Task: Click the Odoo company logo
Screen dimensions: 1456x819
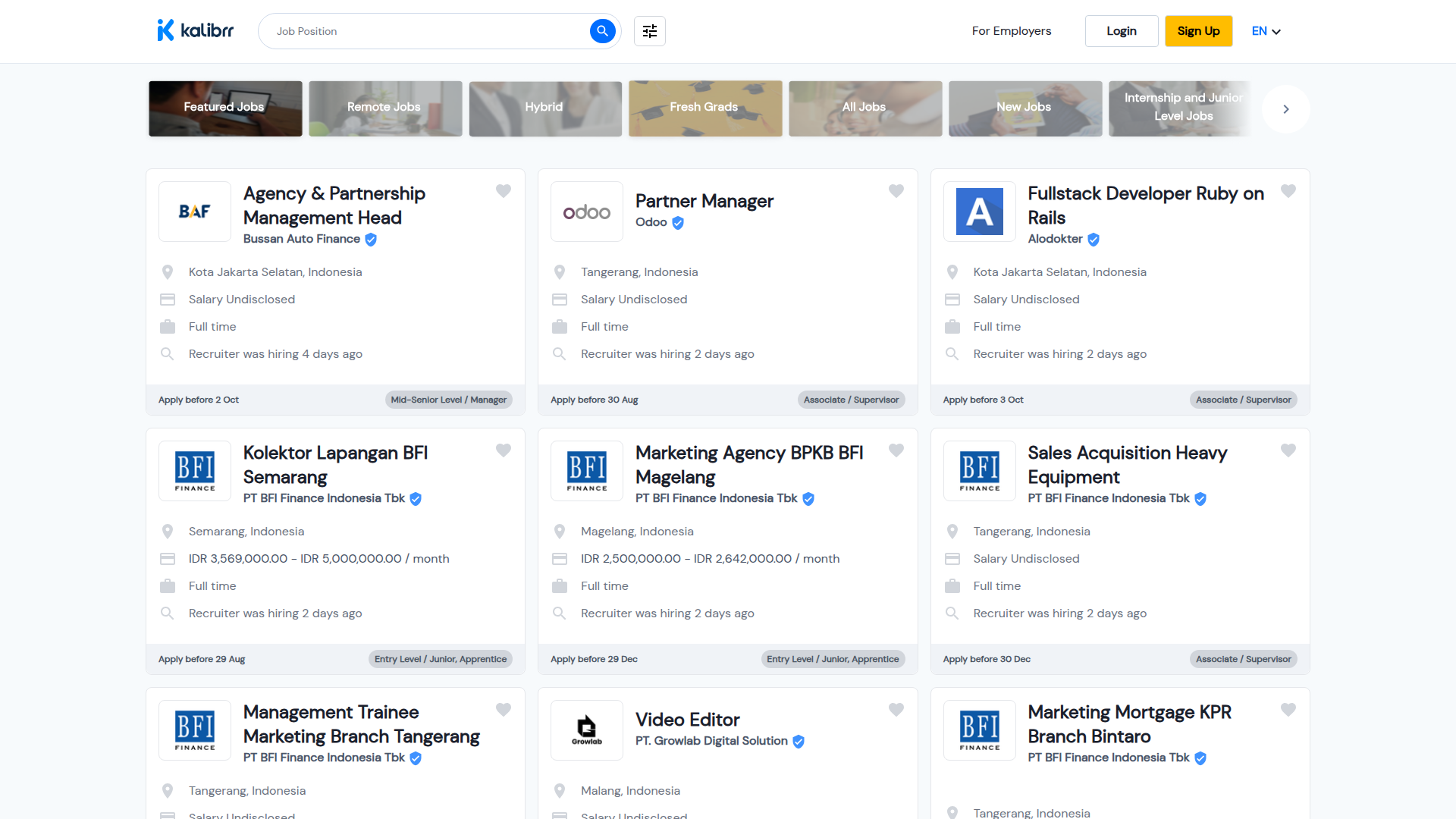Action: [587, 212]
